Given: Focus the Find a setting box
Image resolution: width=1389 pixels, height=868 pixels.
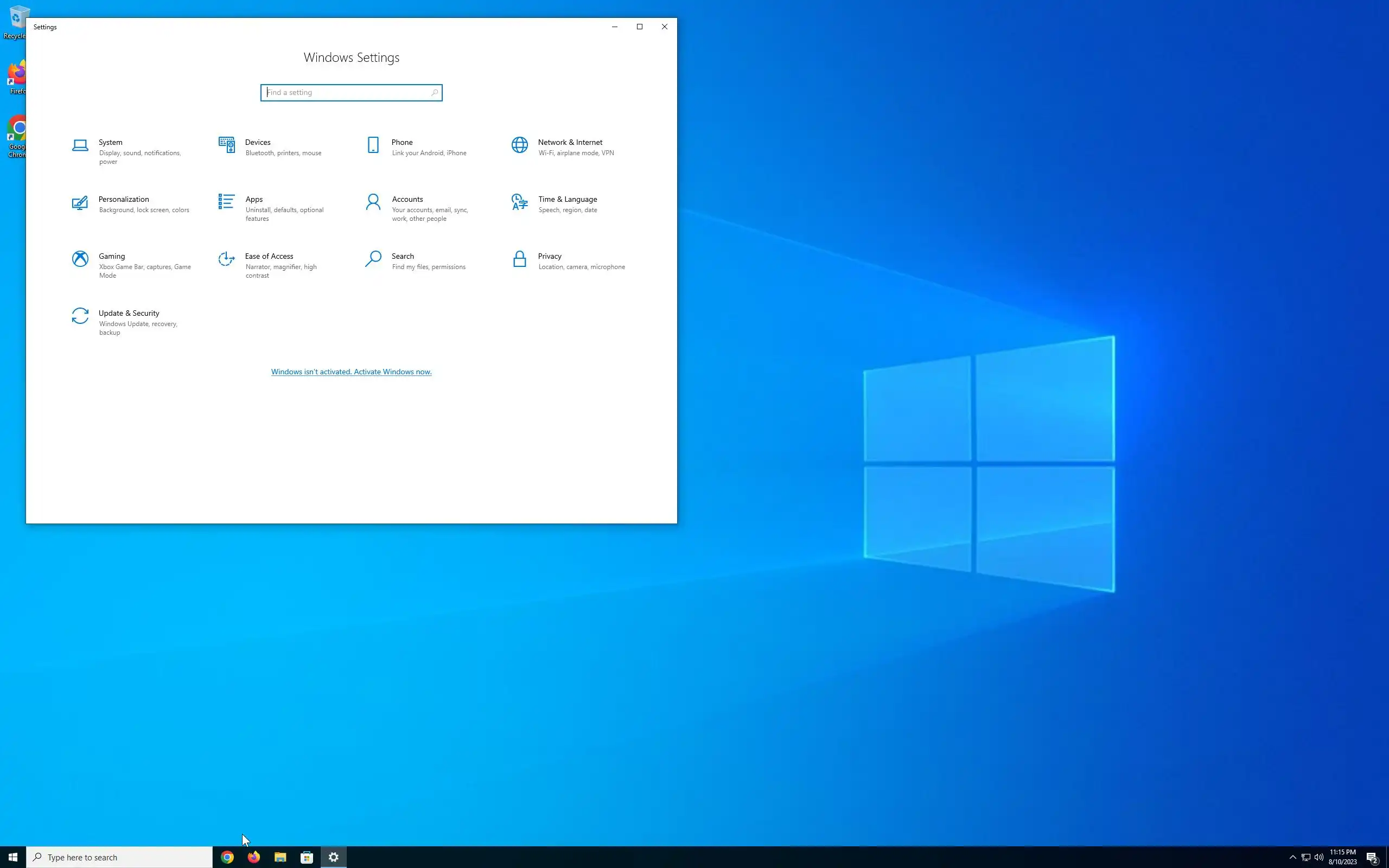Looking at the screenshot, I should [x=347, y=92].
